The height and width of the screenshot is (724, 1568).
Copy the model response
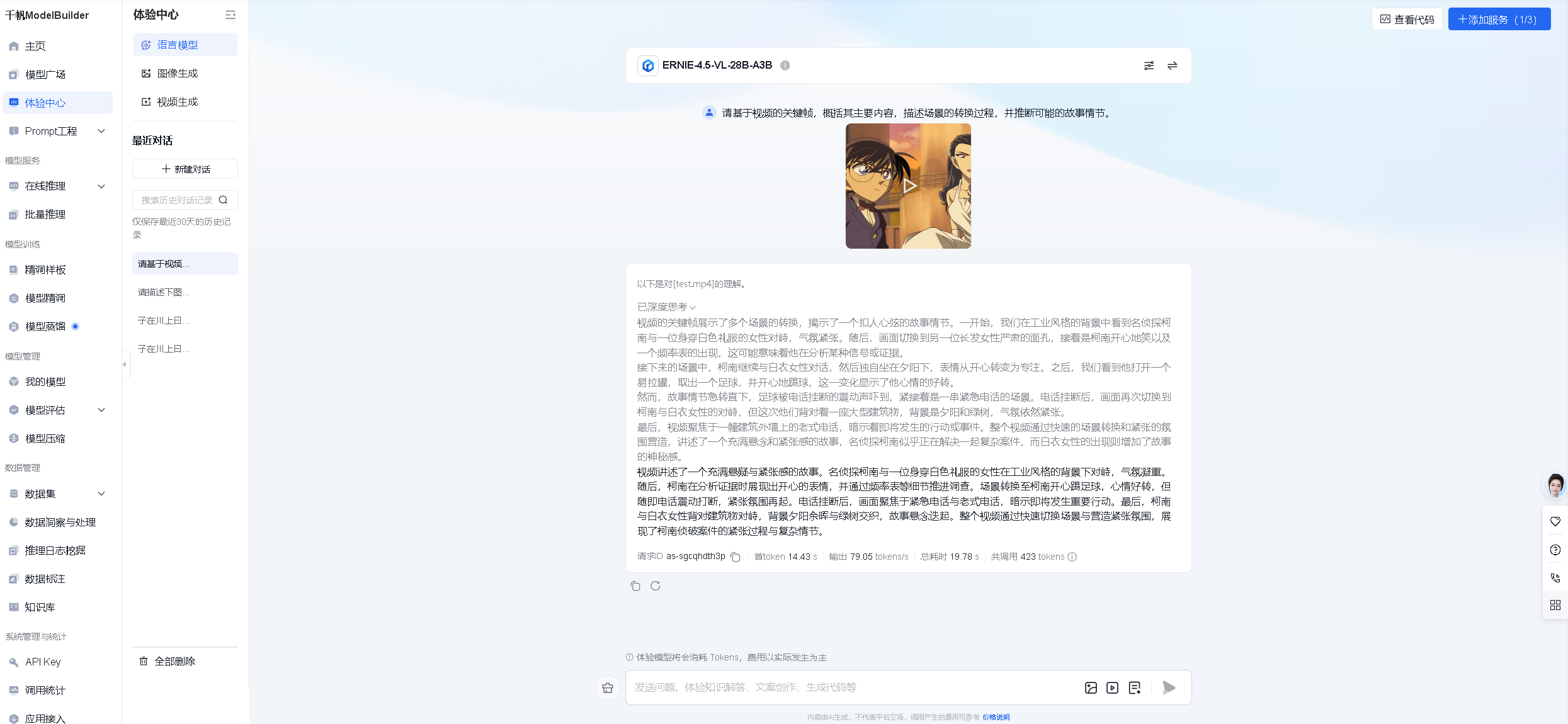click(635, 586)
